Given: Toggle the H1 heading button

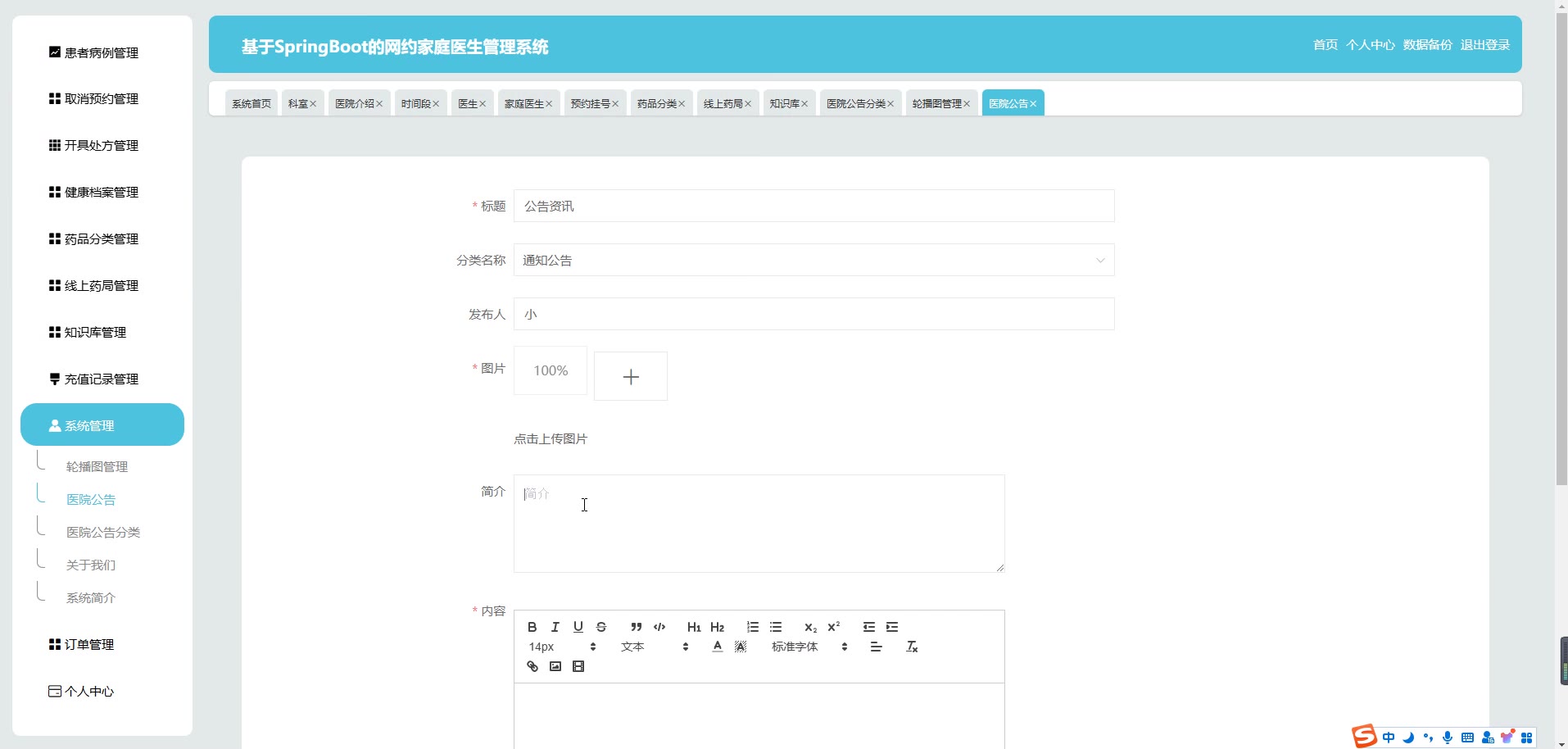Looking at the screenshot, I should point(694,627).
